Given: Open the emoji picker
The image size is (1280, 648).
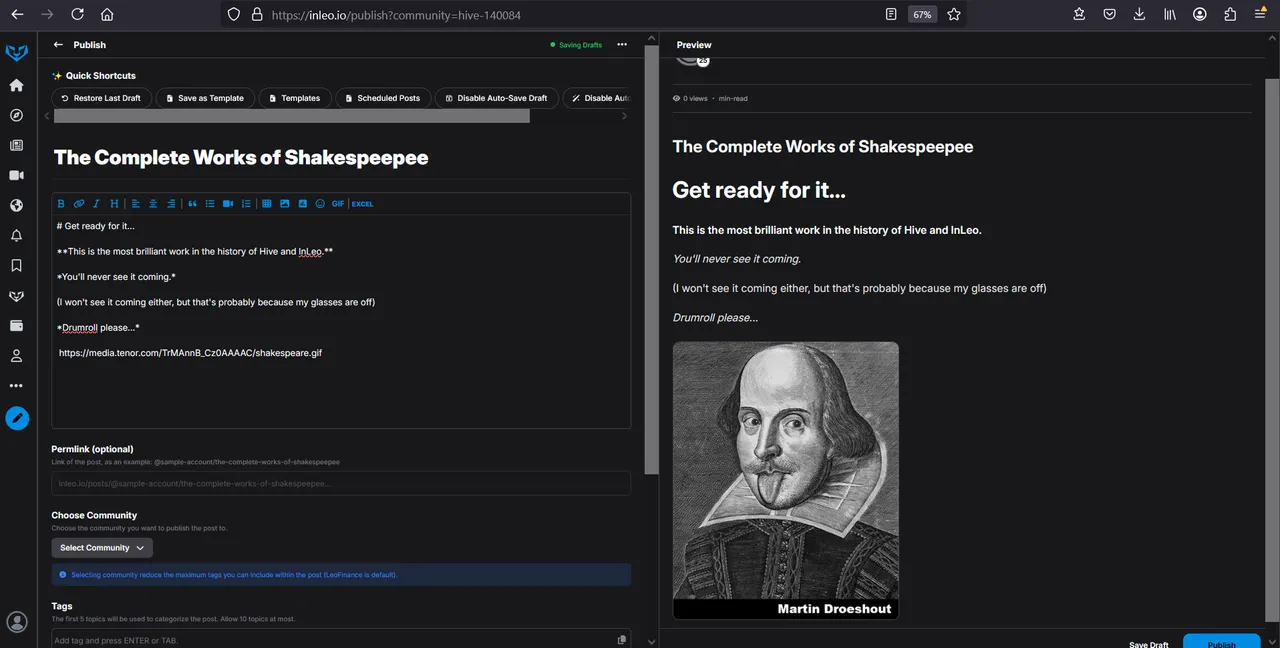Looking at the screenshot, I should tap(320, 204).
